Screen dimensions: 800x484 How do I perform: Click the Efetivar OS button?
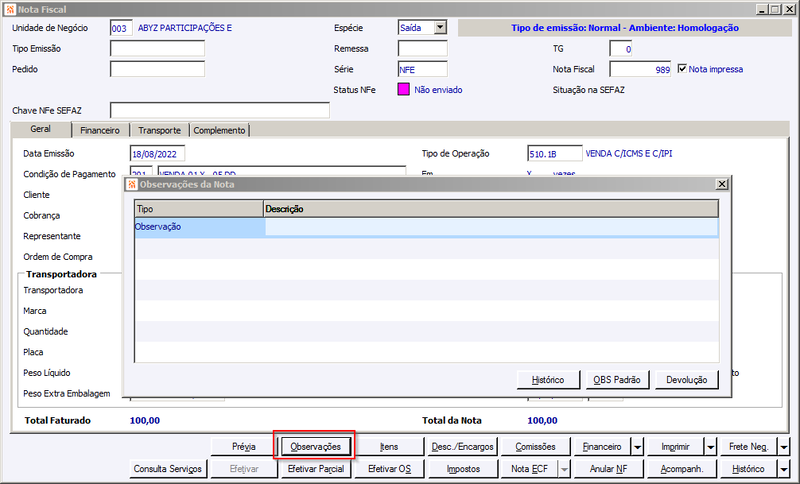389,469
